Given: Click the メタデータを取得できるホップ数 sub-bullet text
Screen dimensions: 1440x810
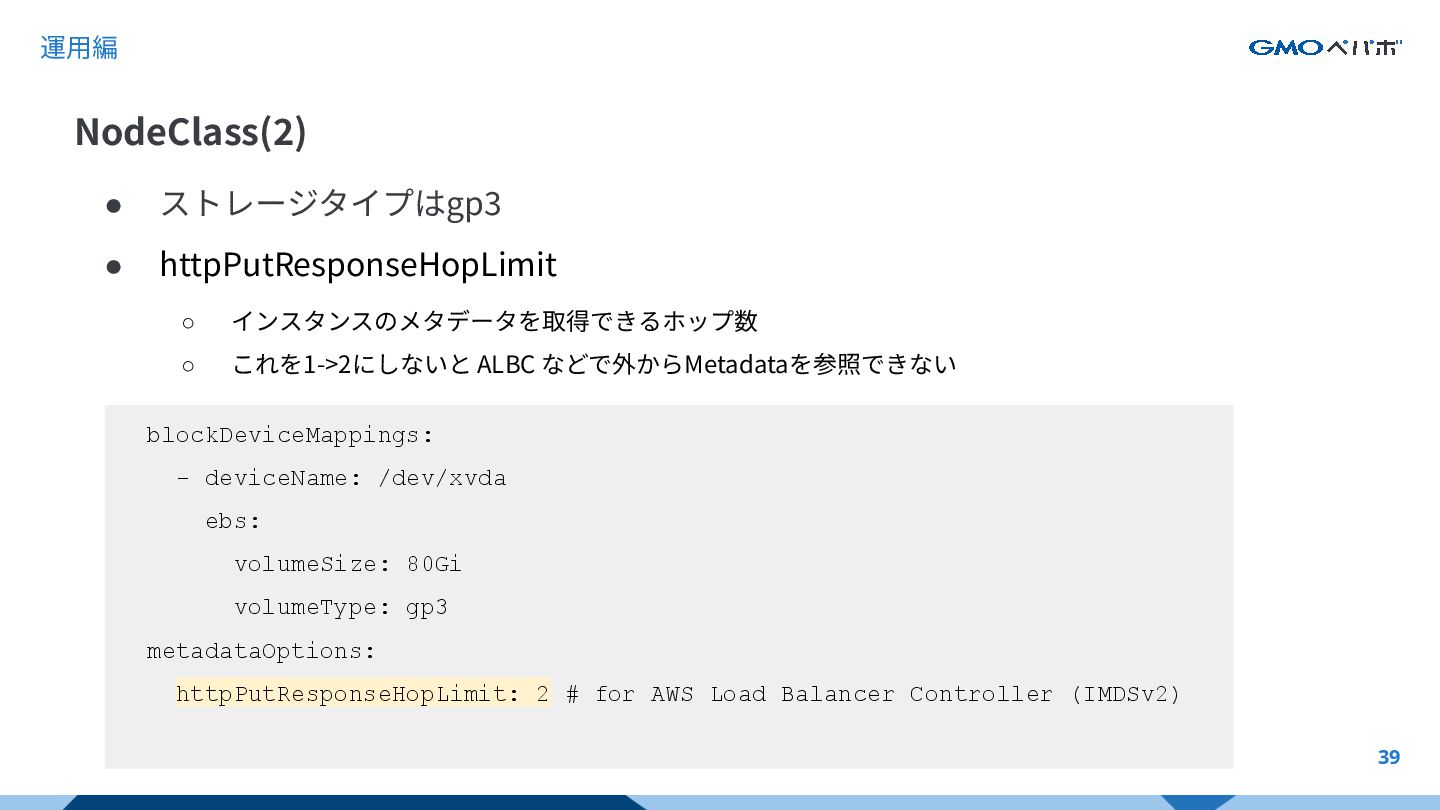Looking at the screenshot, I should point(495,321).
